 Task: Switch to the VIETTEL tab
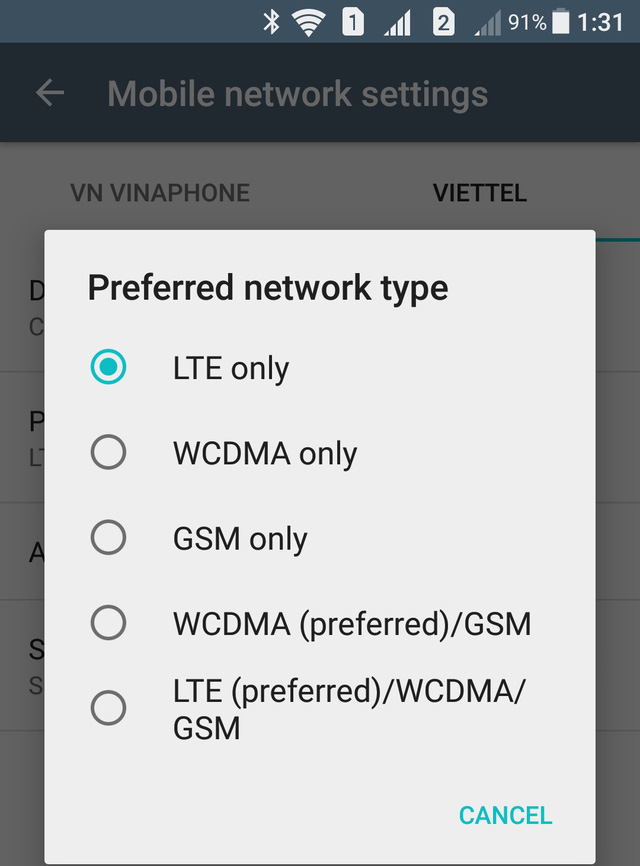[x=480, y=193]
